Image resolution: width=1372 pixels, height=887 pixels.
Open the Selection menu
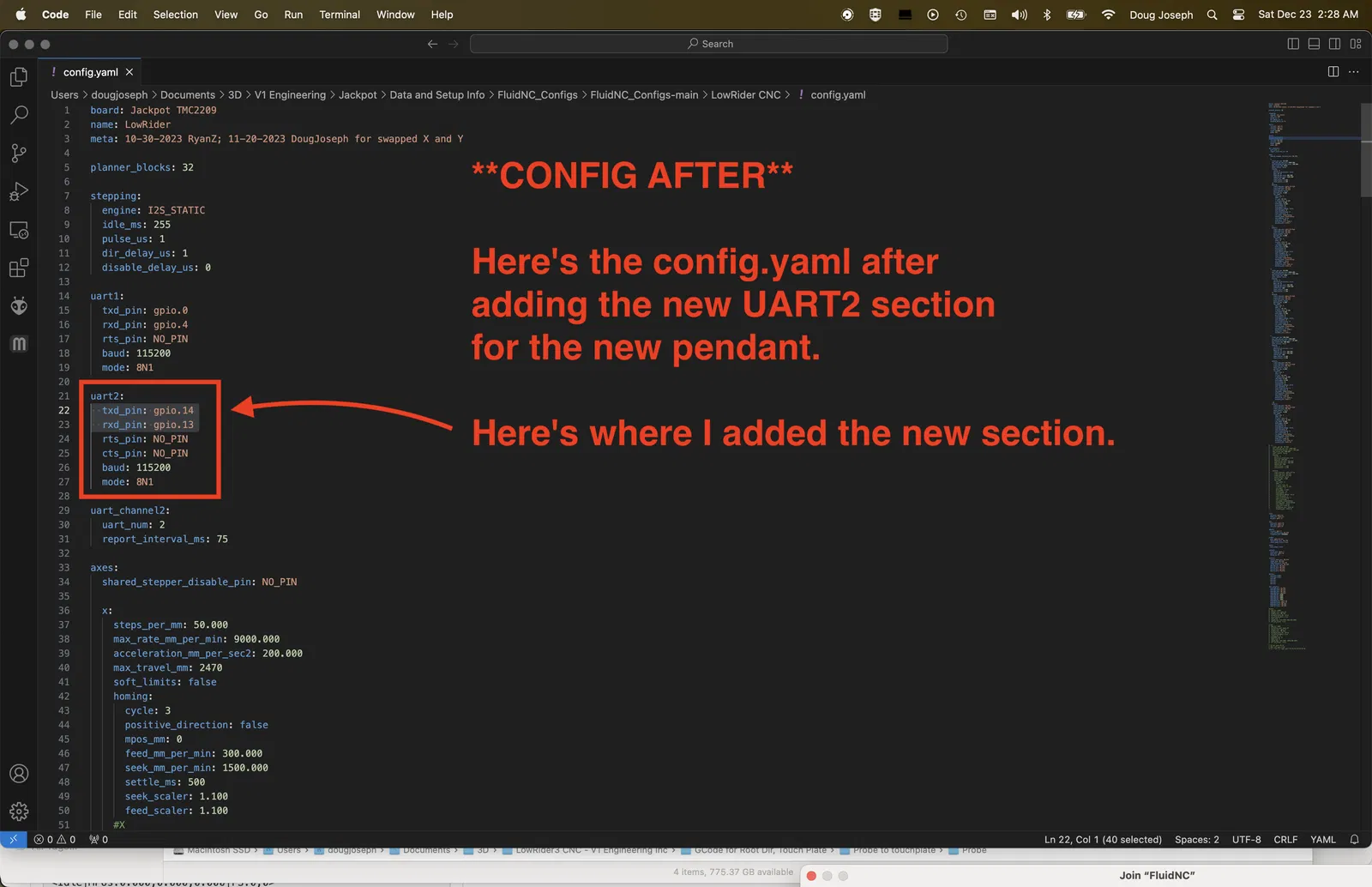(176, 15)
